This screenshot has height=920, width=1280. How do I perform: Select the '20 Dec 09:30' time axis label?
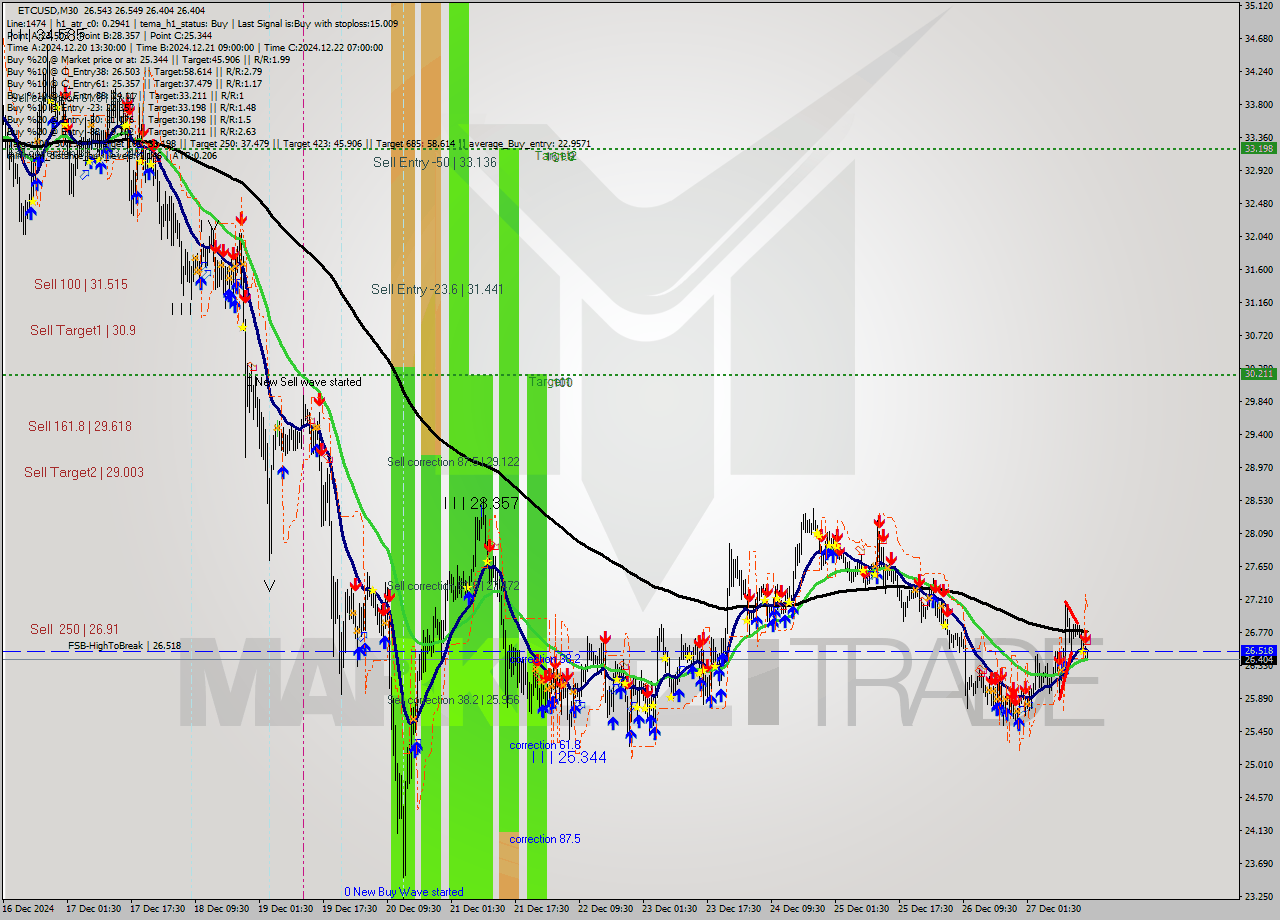coord(413,909)
